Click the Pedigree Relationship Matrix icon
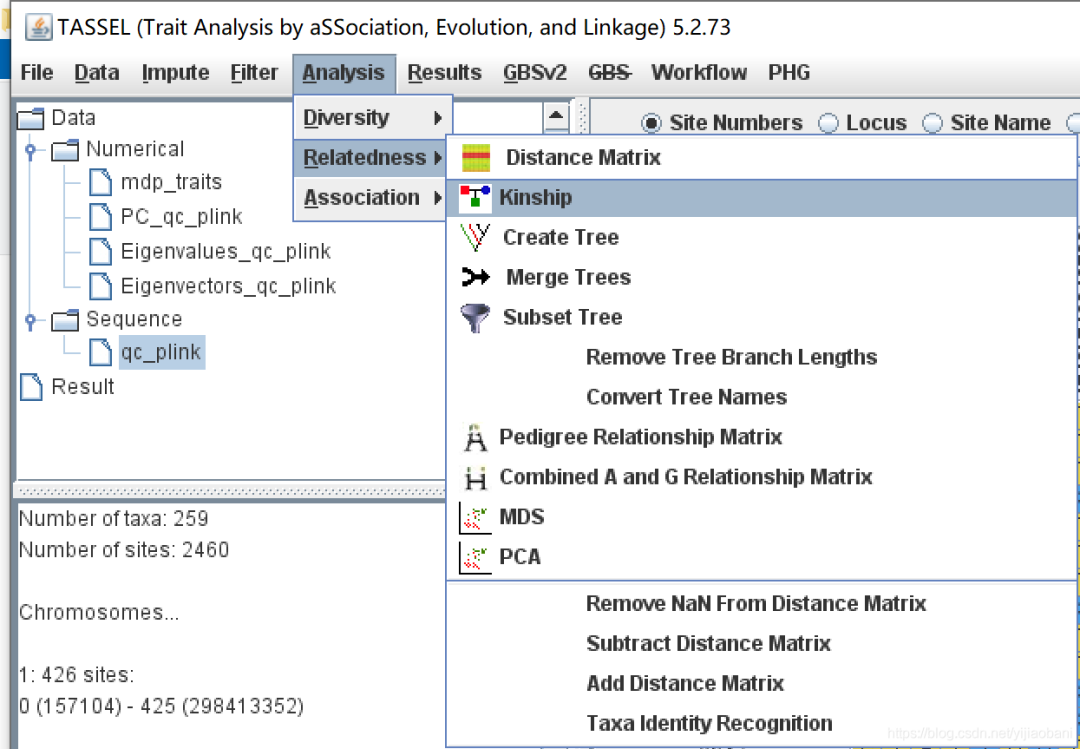Image resolution: width=1080 pixels, height=749 pixels. tap(475, 438)
